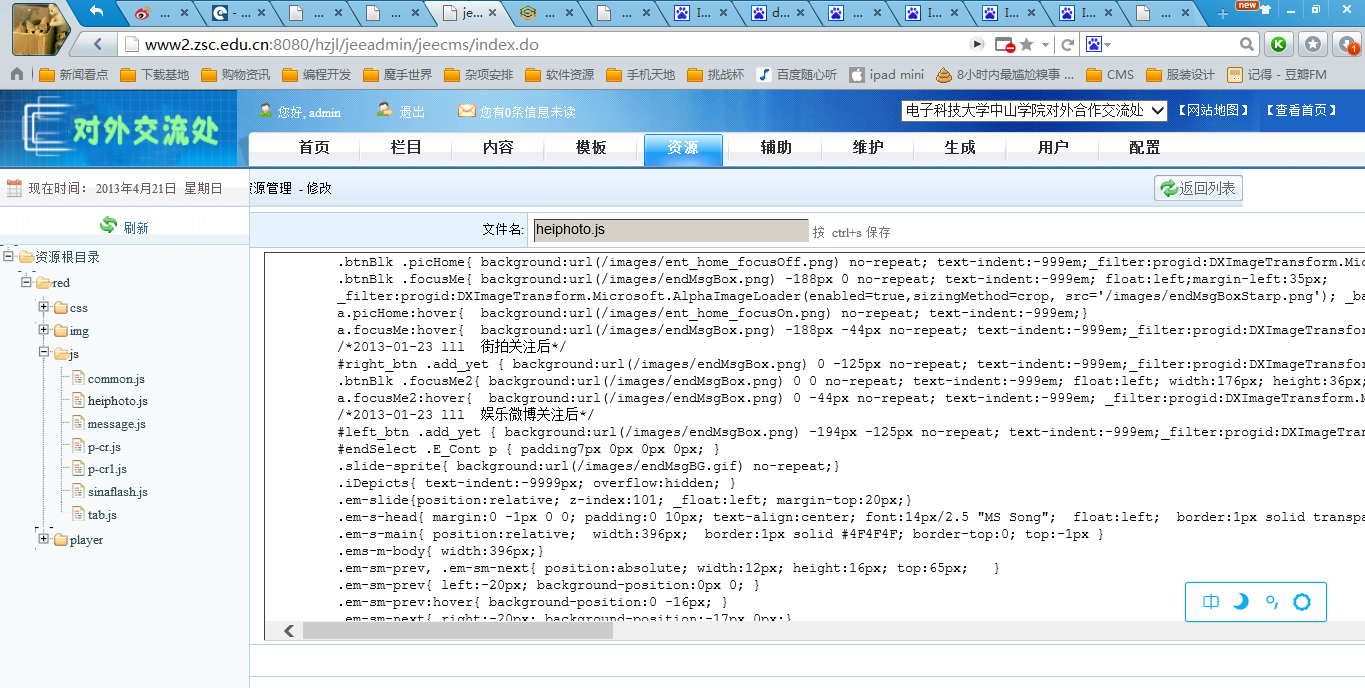This screenshot has height=688, width=1365.
Task: Open sinaflash.js in the file tree
Action: [117, 492]
